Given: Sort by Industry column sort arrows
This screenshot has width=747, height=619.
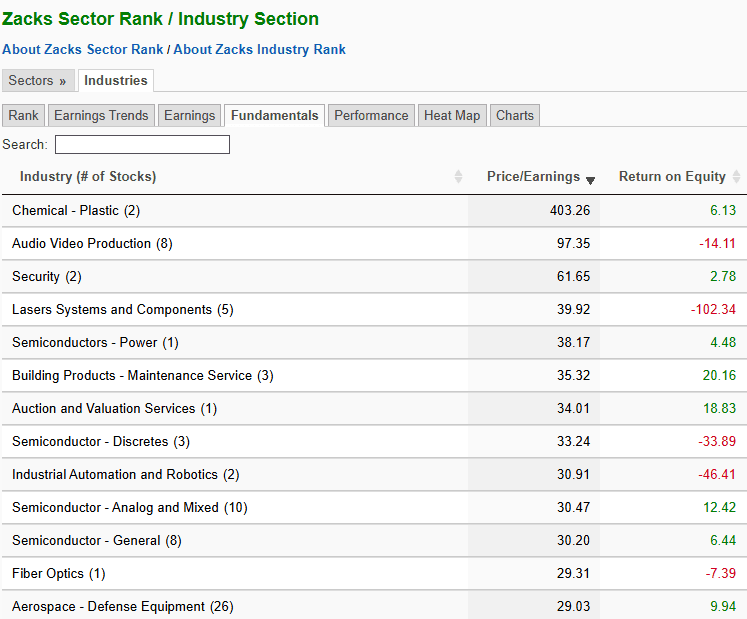Looking at the screenshot, I should pos(458,176).
